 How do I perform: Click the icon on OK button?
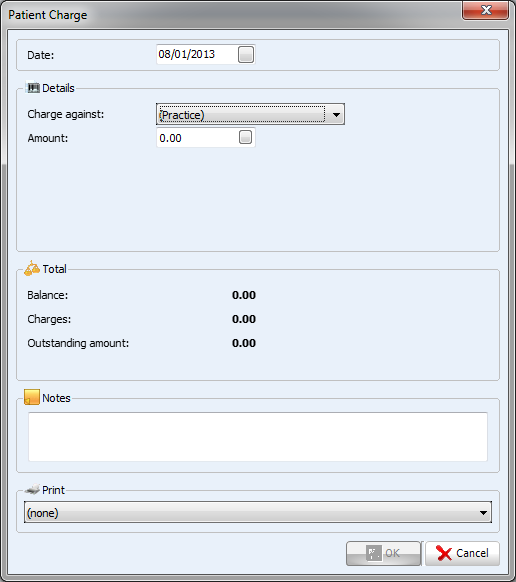tap(373, 553)
